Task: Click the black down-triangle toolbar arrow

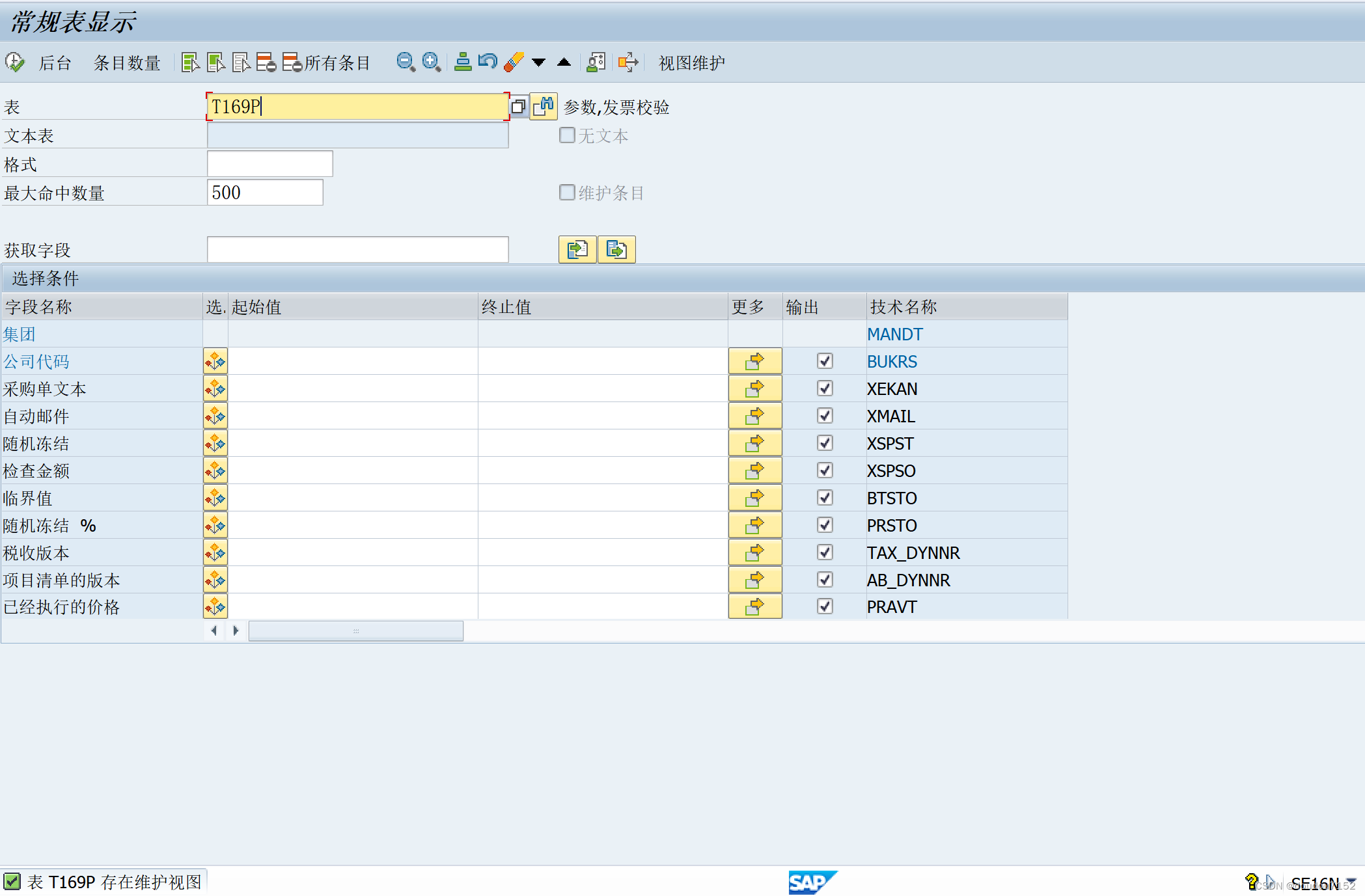Action: tap(538, 62)
